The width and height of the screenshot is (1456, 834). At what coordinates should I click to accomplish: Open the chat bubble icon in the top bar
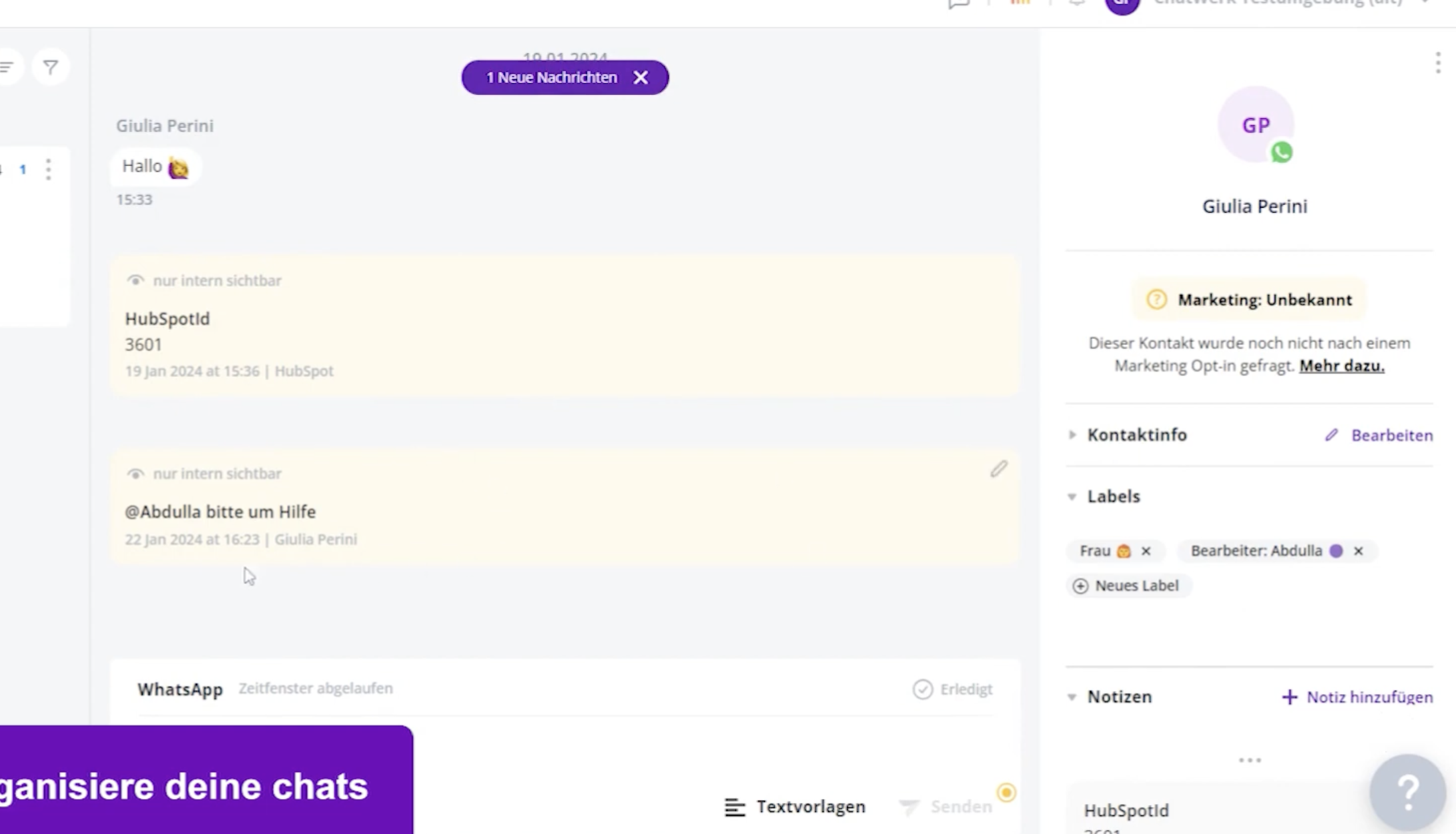click(959, 3)
